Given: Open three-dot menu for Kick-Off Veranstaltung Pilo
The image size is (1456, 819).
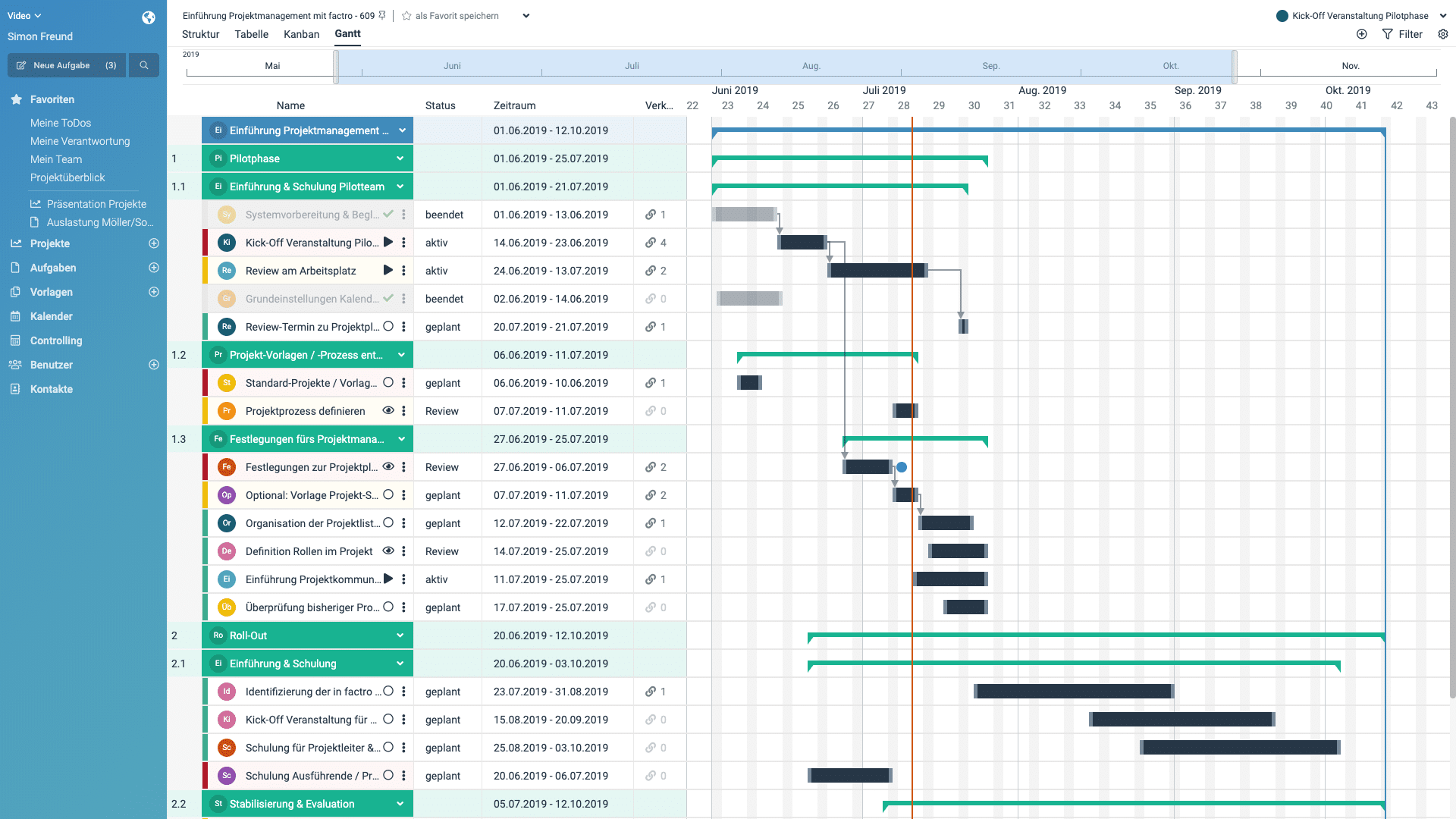Looking at the screenshot, I should [403, 243].
